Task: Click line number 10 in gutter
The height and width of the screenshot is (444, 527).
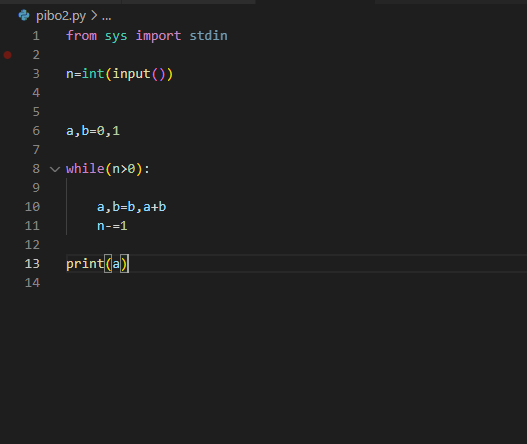Action: (32, 207)
